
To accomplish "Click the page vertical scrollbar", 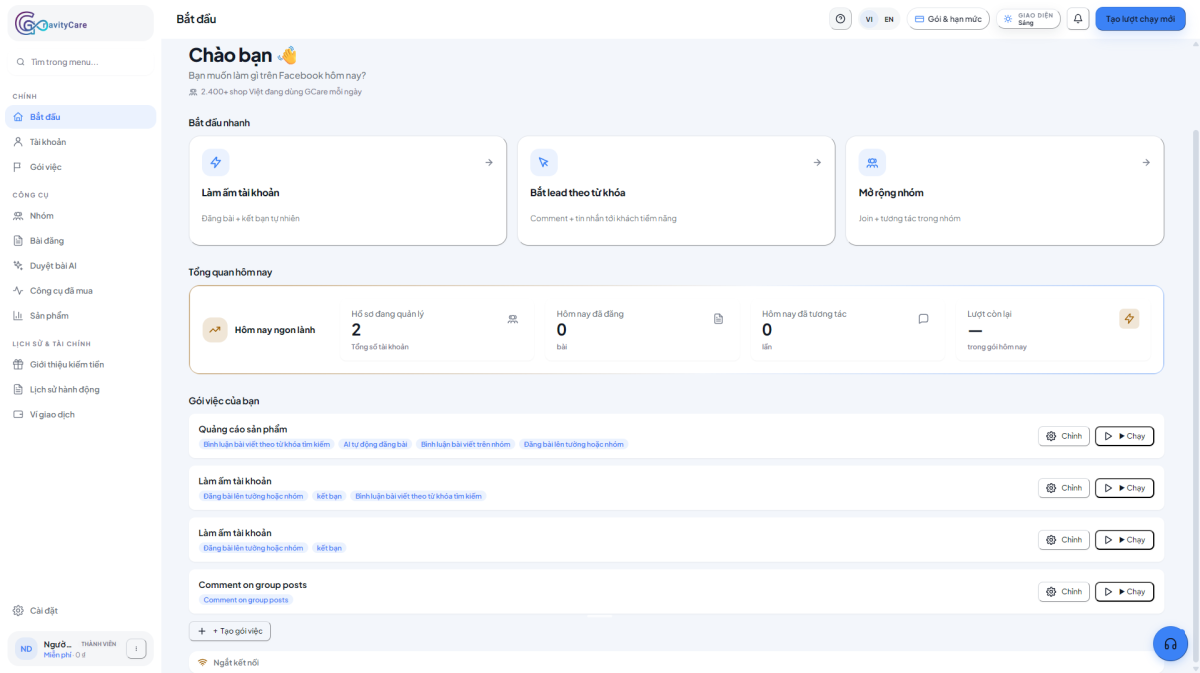I will (1194, 395).
